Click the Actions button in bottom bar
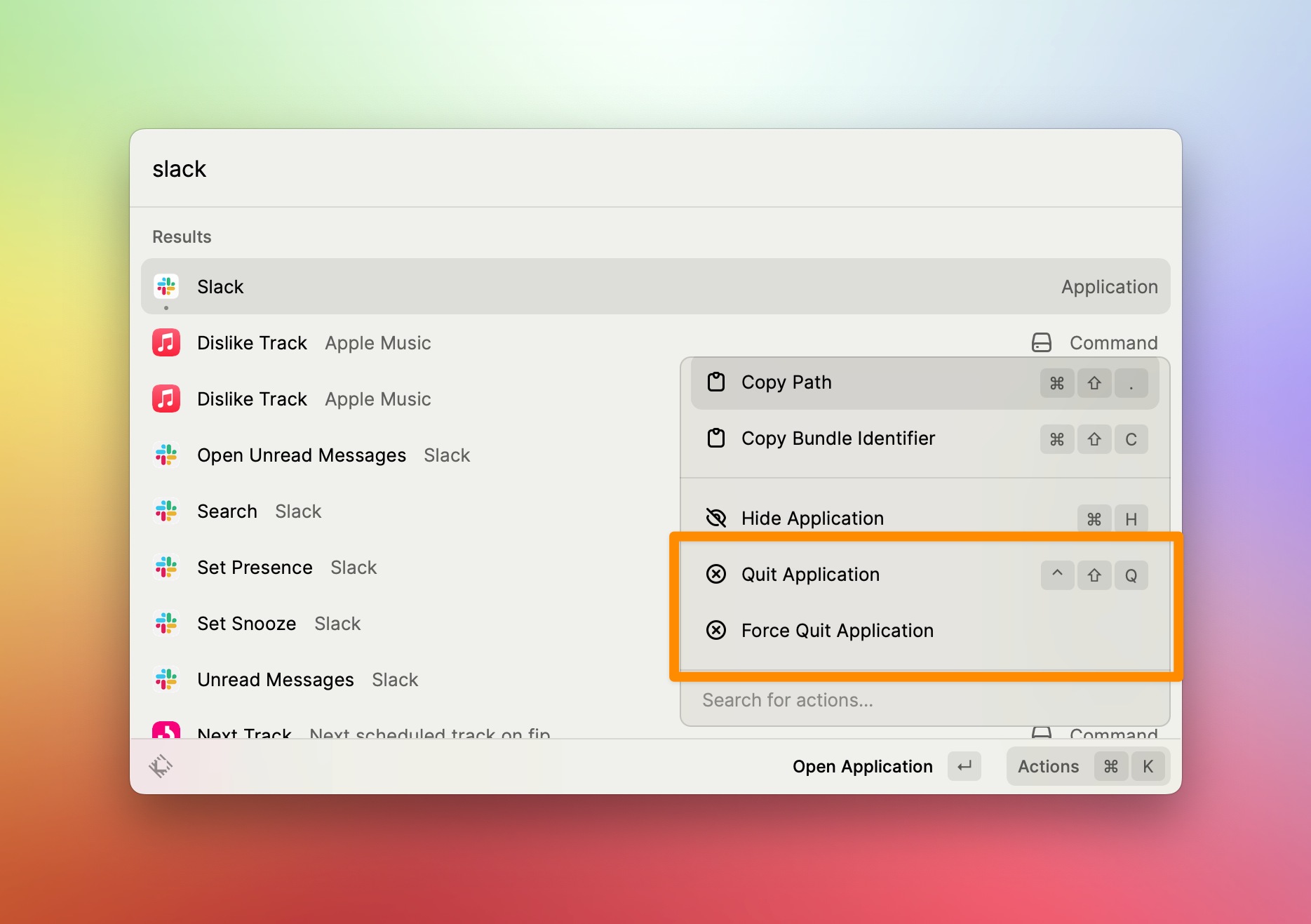 (1087, 766)
